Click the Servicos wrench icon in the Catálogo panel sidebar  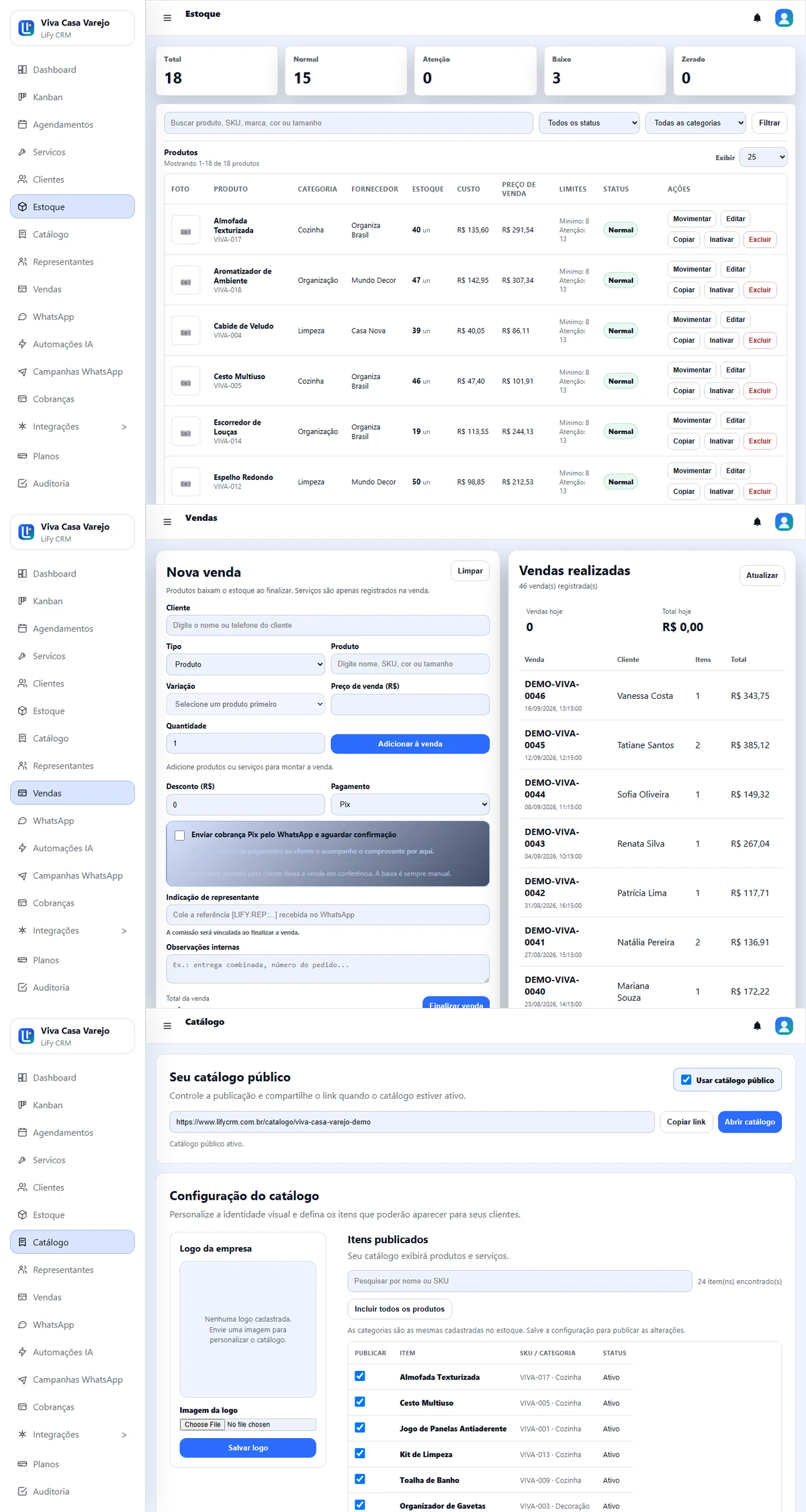pos(22,1161)
